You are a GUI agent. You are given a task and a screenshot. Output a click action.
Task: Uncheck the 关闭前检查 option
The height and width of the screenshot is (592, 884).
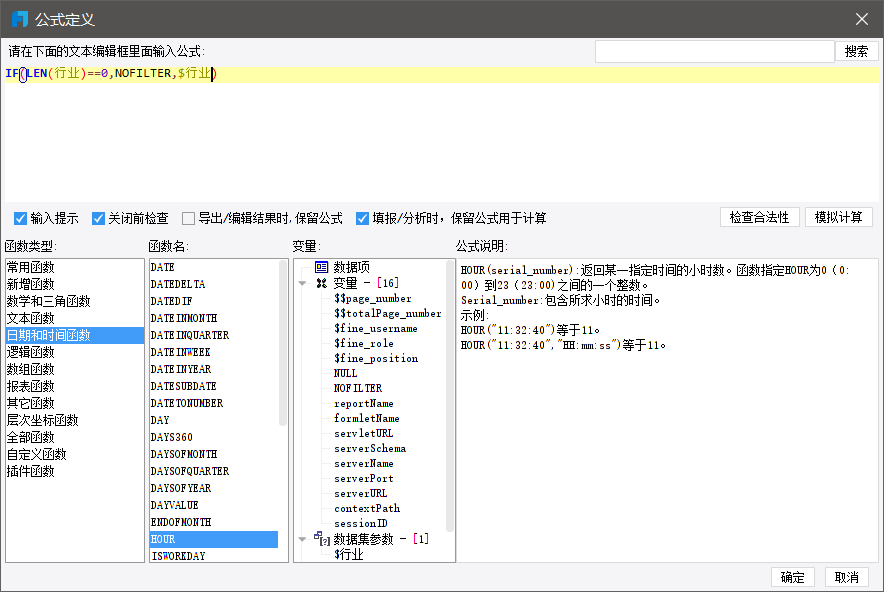coord(99,218)
